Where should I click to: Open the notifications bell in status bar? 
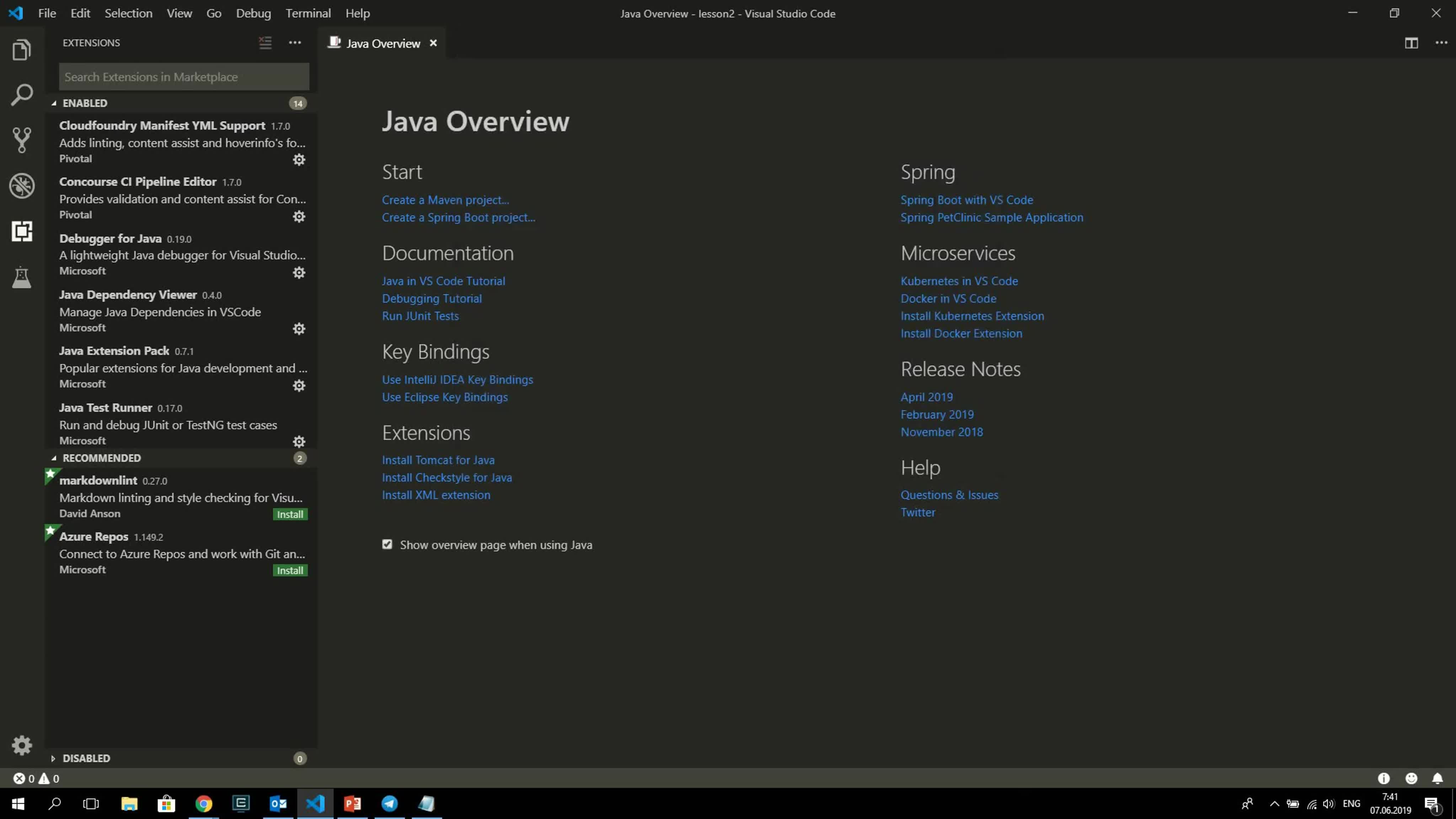pyautogui.click(x=1438, y=778)
